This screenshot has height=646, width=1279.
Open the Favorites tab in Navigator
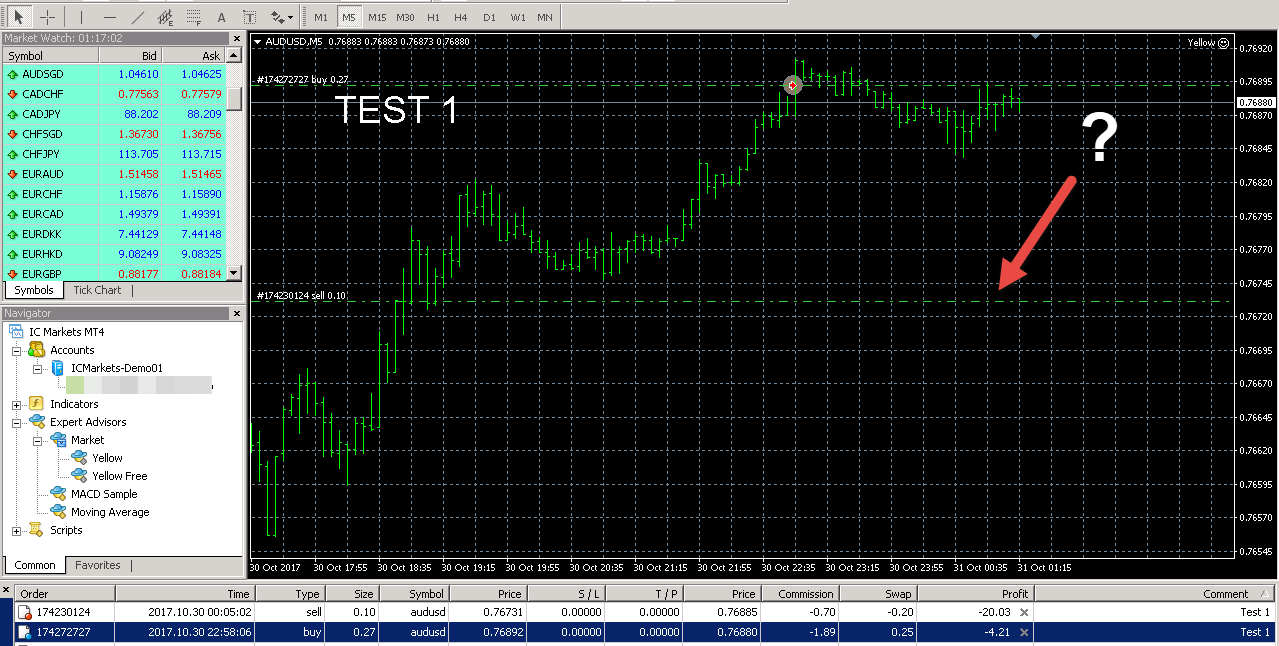tap(98, 565)
